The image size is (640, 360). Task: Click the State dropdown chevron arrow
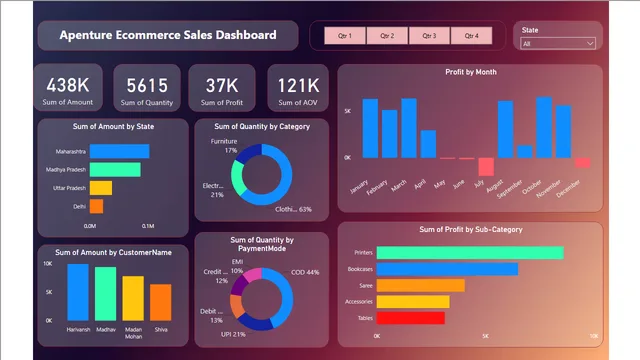(x=590, y=43)
